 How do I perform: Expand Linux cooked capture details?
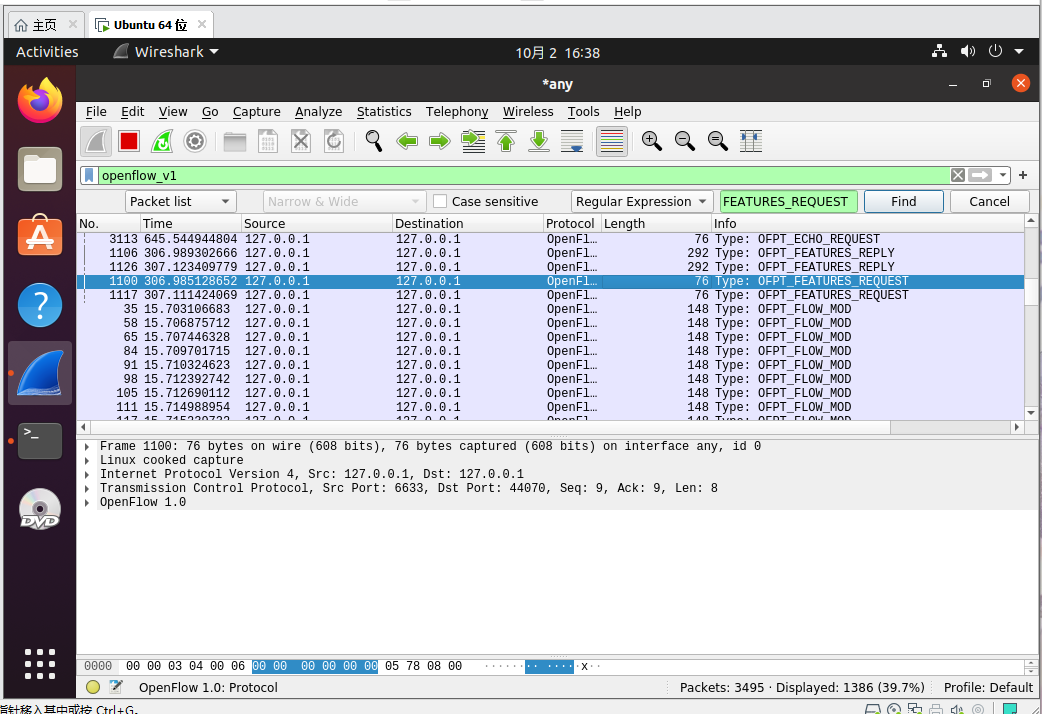[x=87, y=461]
